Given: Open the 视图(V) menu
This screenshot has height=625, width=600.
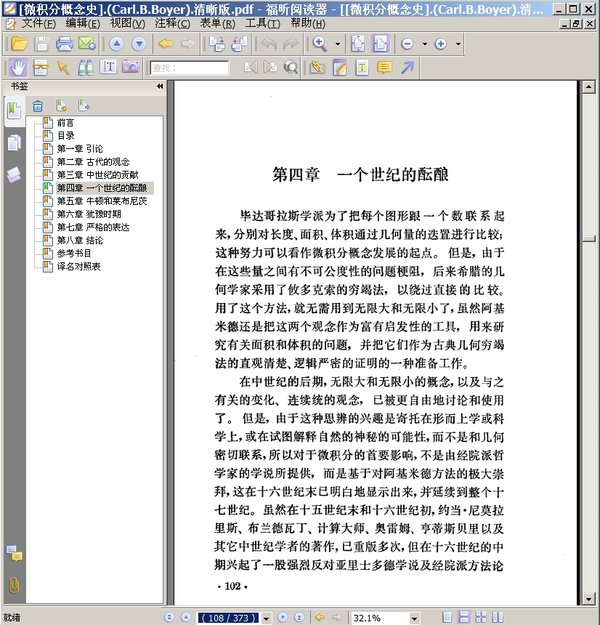Looking at the screenshot, I should (126, 22).
